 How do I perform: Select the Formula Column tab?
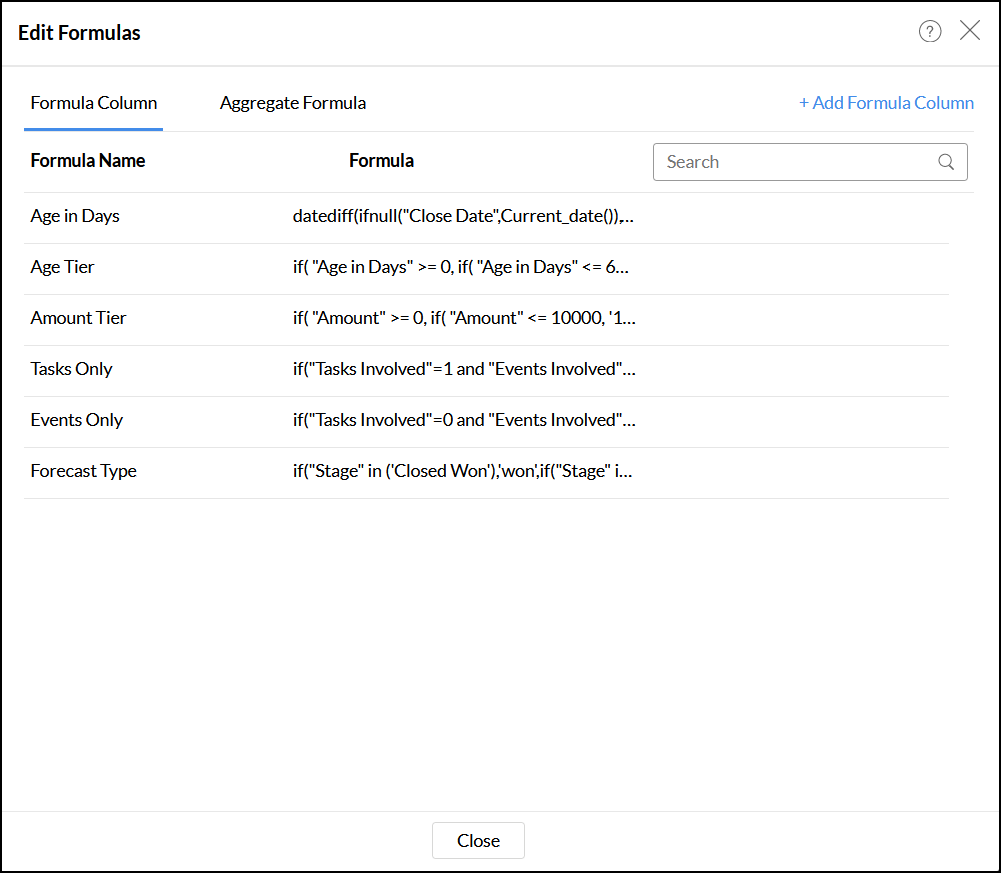coord(94,103)
